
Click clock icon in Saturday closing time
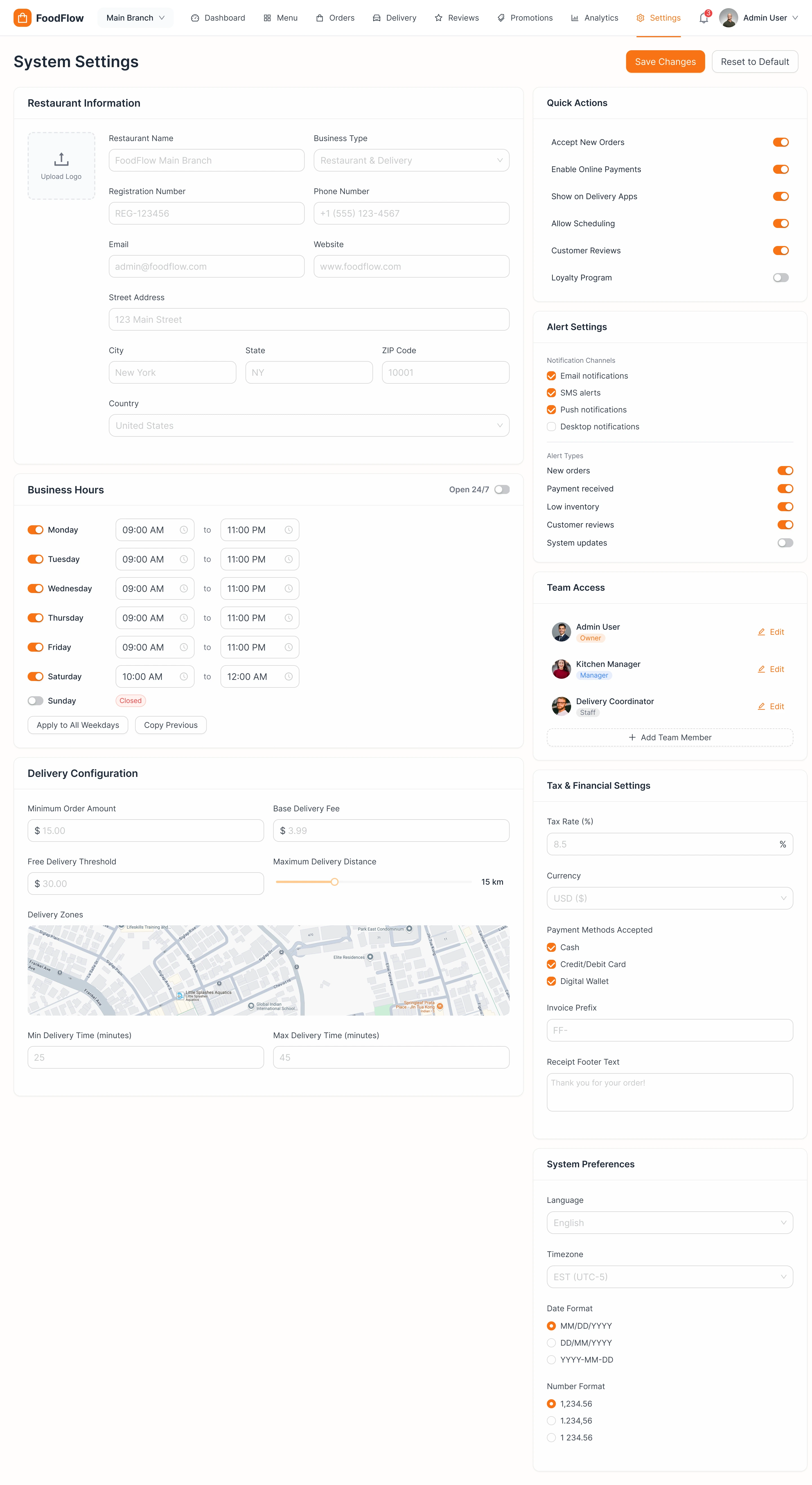(289, 677)
